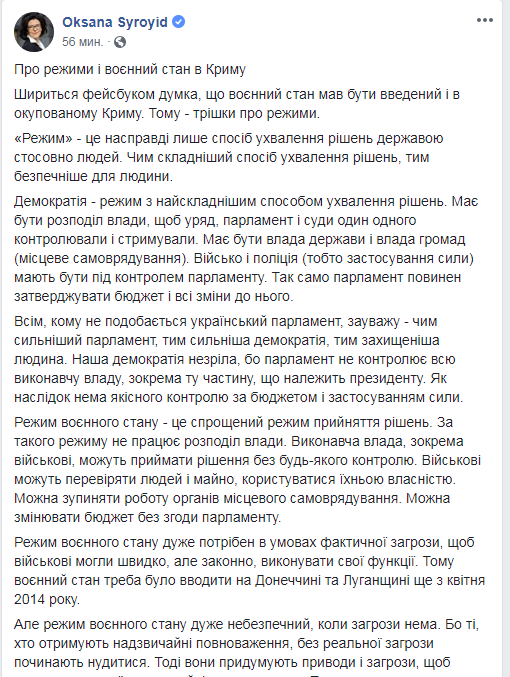Click the text '2014 року'
The image size is (510, 677).
tap(47, 599)
